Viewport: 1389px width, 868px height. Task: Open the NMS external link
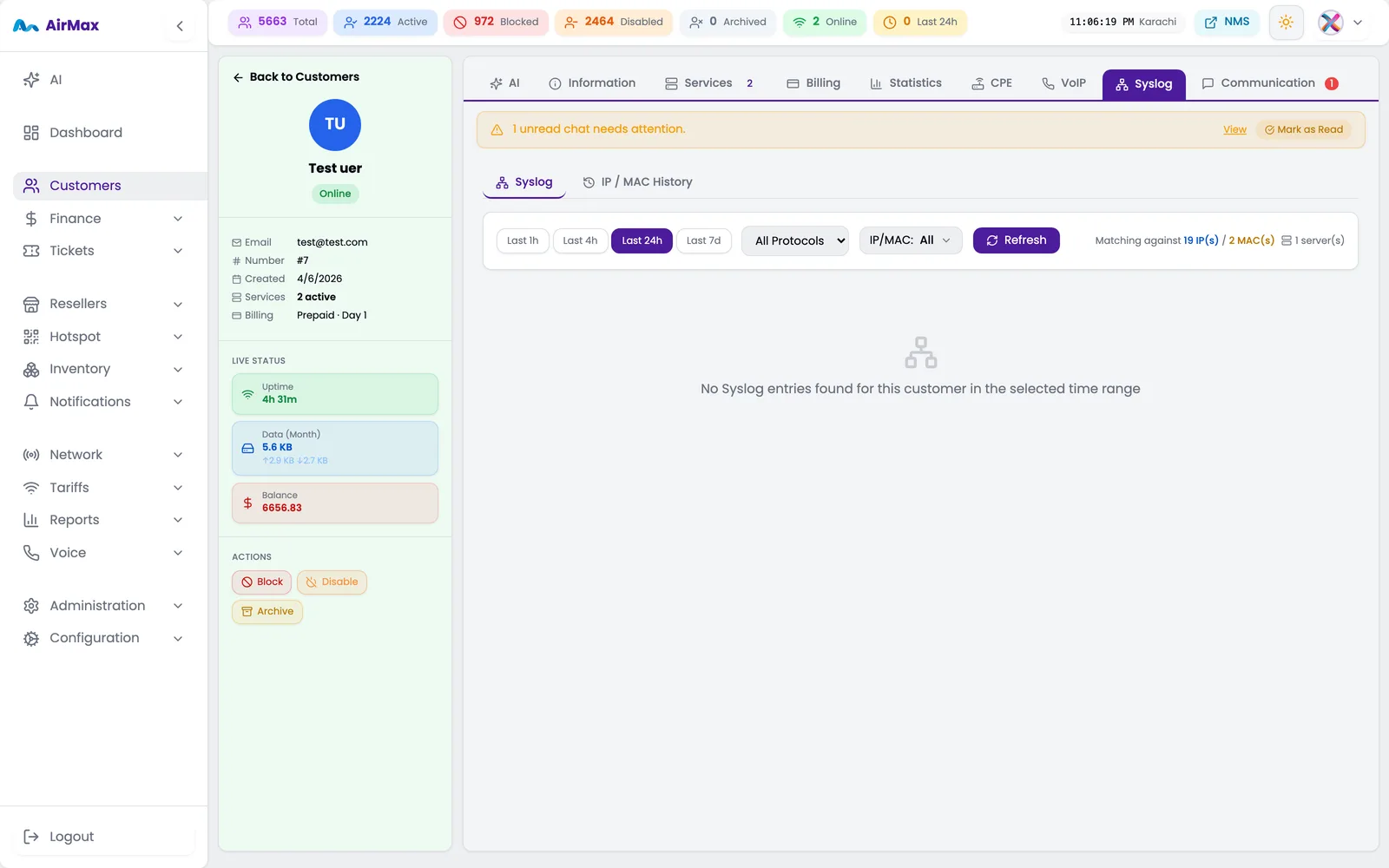1228,22
